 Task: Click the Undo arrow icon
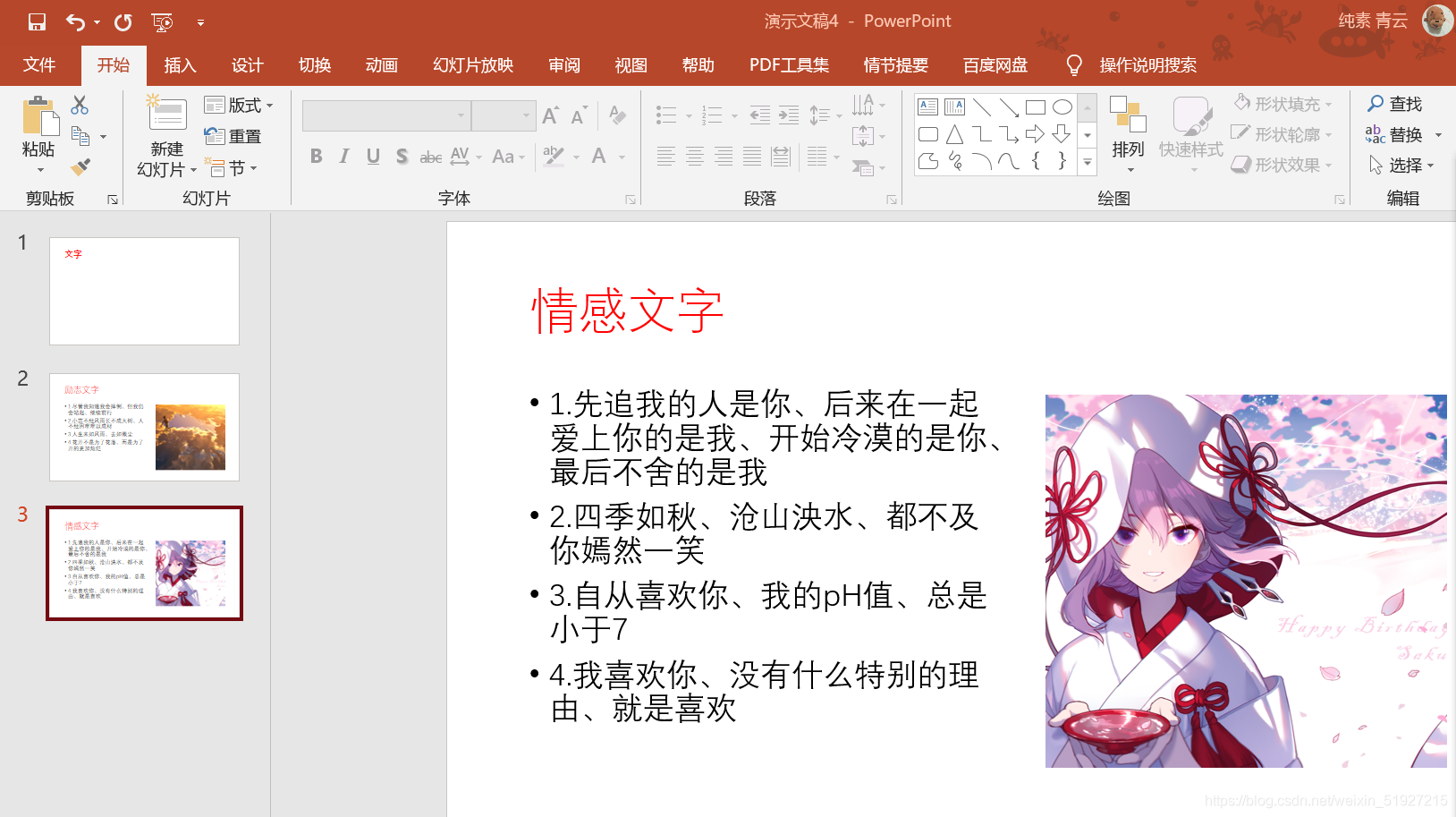pos(75,21)
